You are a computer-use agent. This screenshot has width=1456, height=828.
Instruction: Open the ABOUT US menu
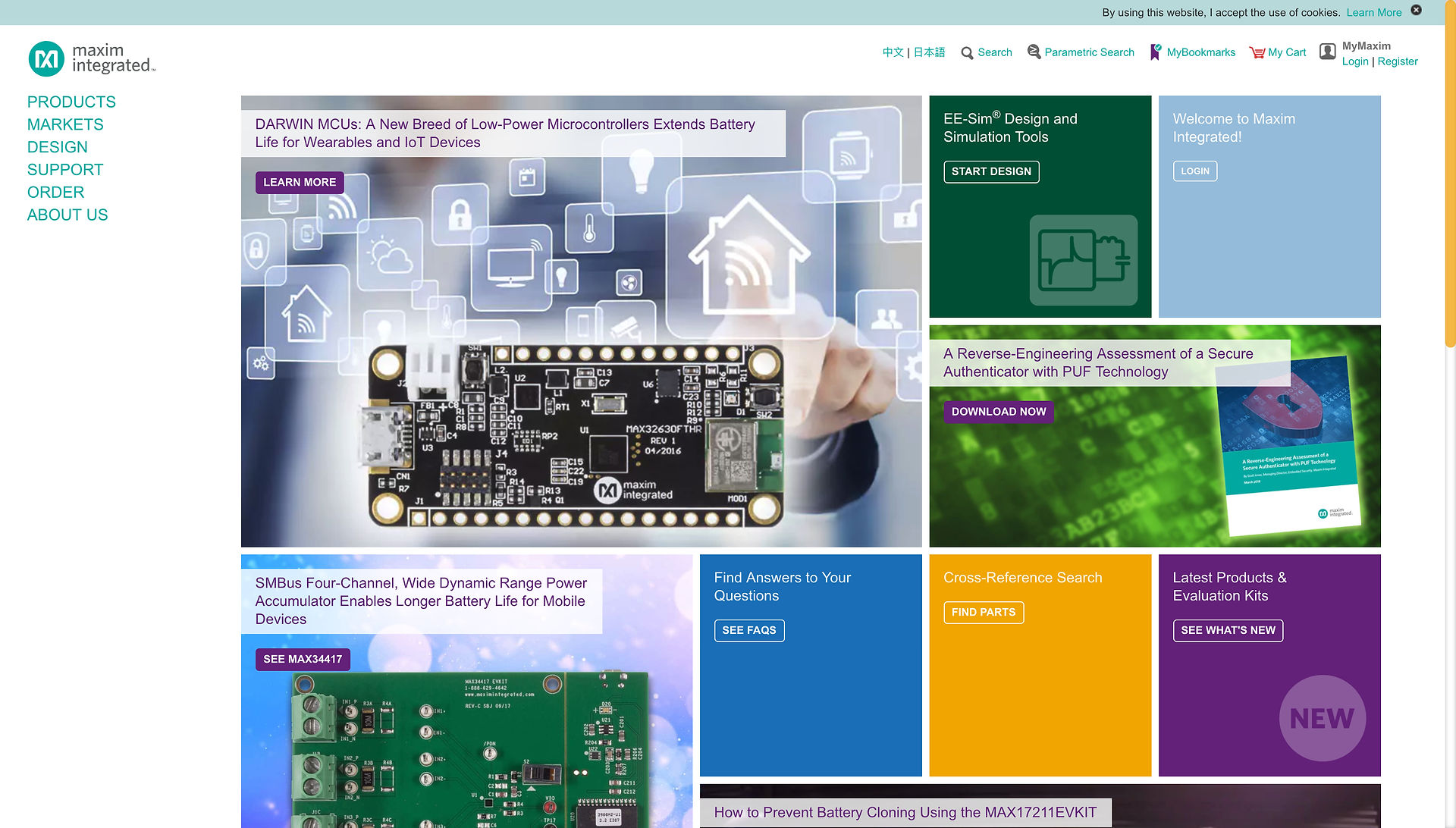(67, 215)
